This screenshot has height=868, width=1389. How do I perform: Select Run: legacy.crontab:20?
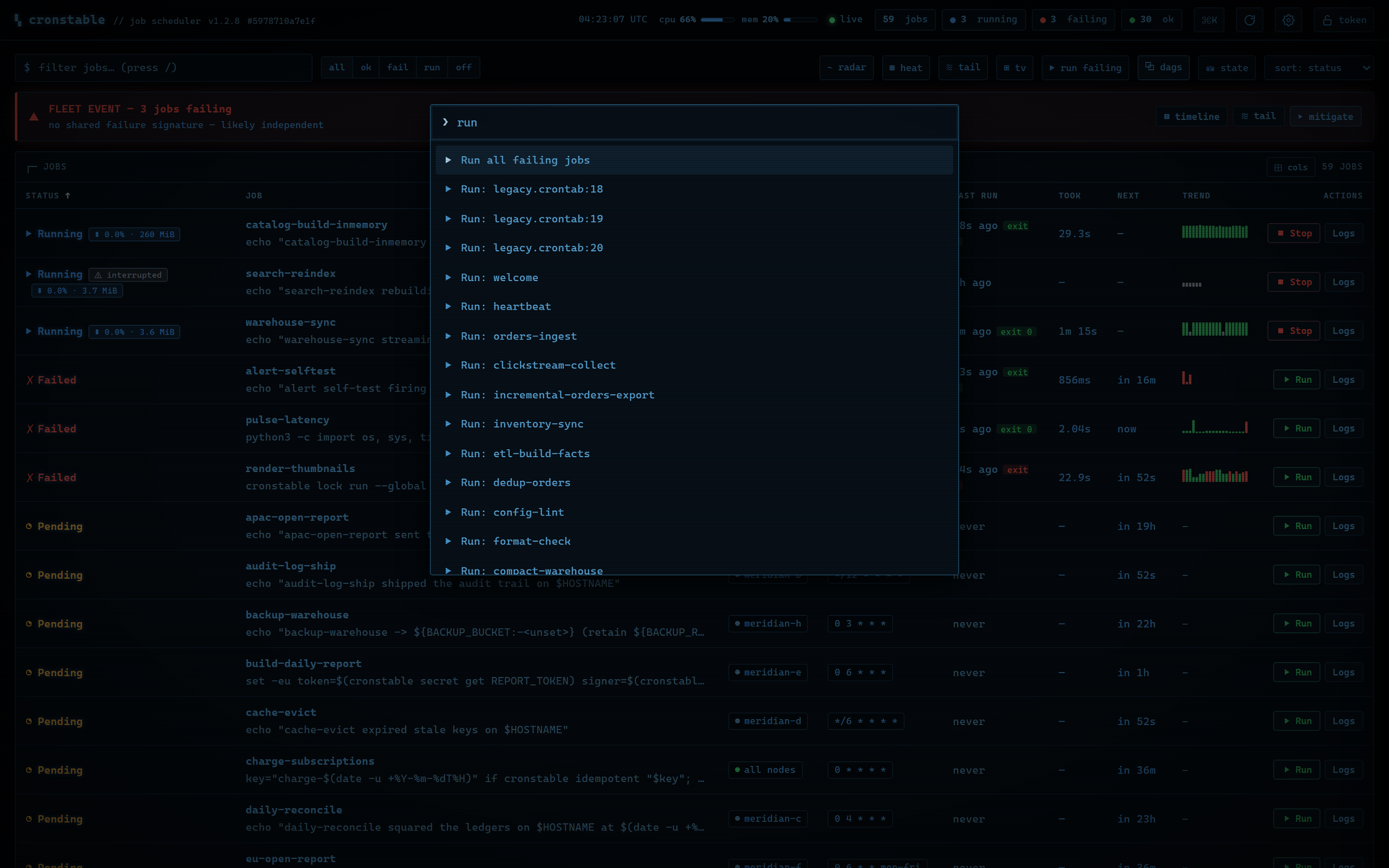tap(694, 248)
